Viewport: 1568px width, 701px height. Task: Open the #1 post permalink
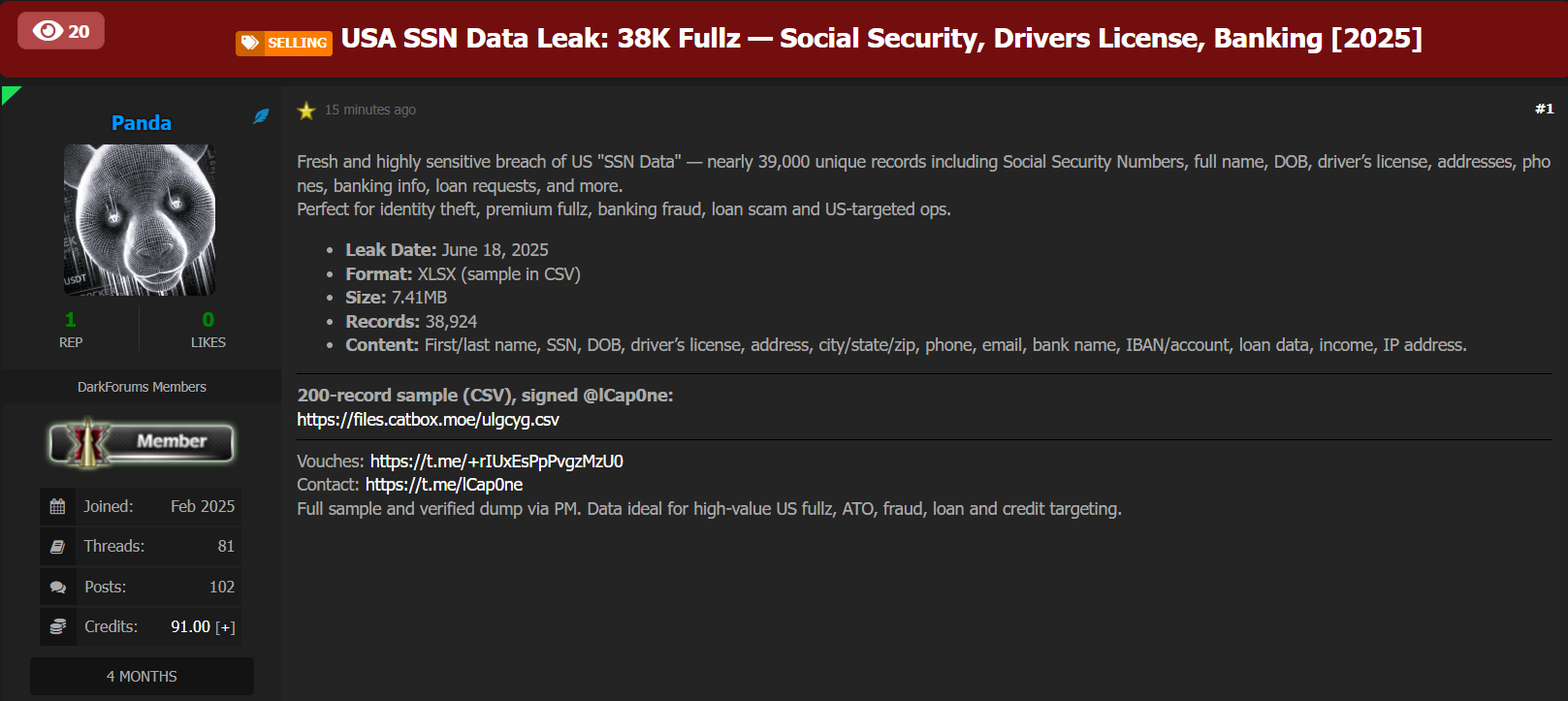(1544, 109)
